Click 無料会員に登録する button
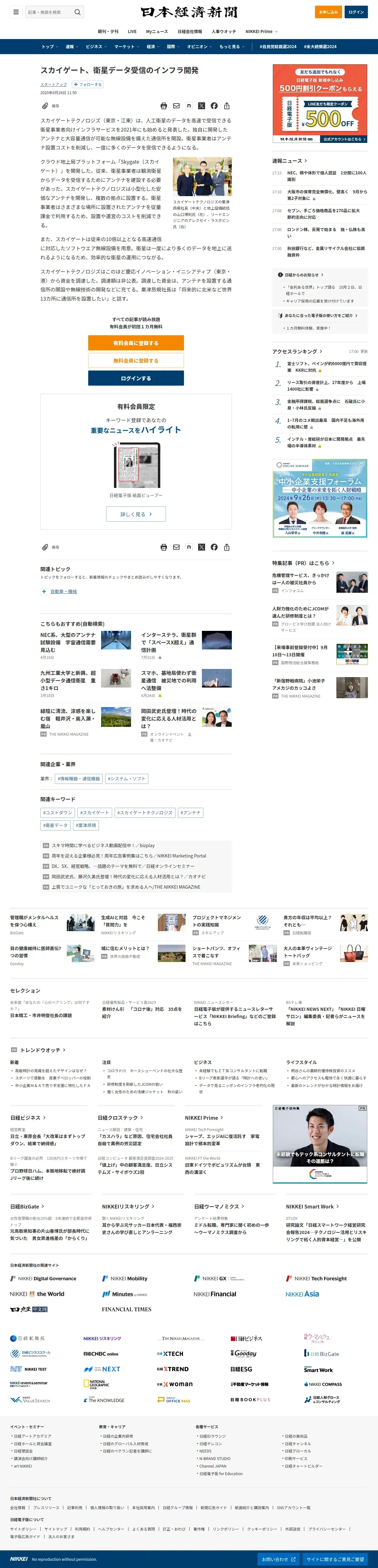 click(x=136, y=360)
